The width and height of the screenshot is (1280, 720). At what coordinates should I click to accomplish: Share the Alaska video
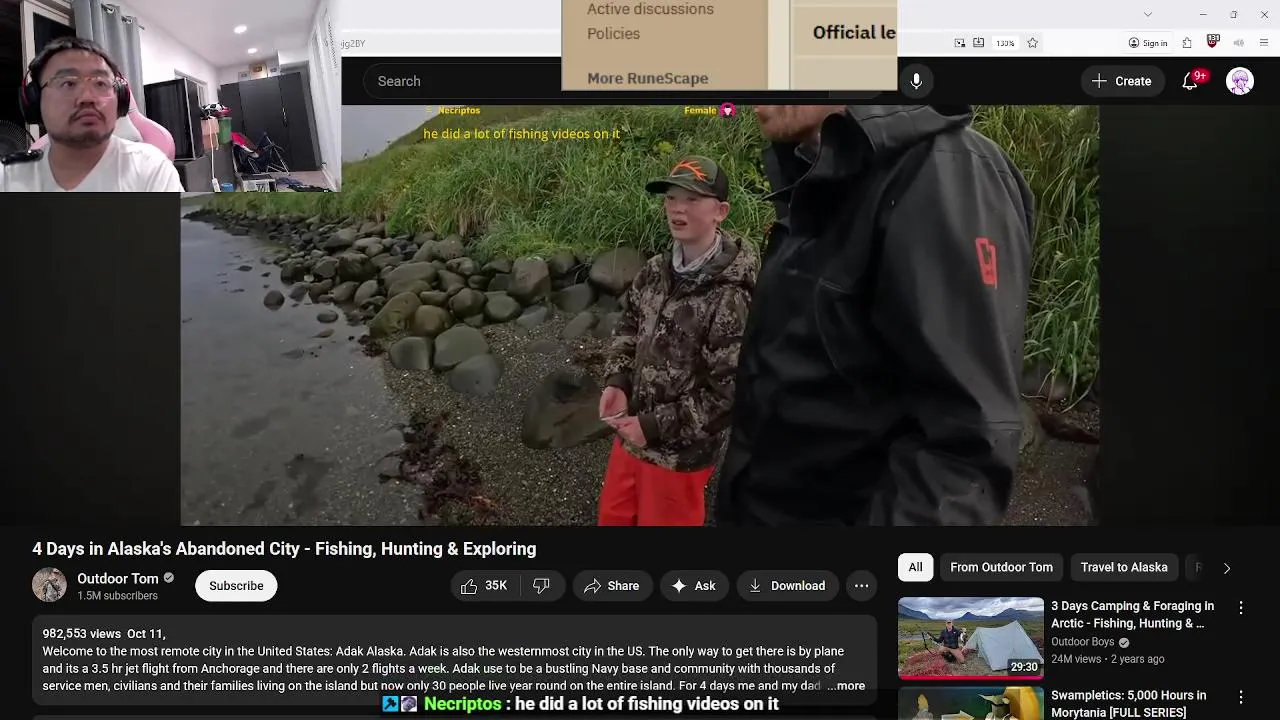pyautogui.click(x=611, y=586)
